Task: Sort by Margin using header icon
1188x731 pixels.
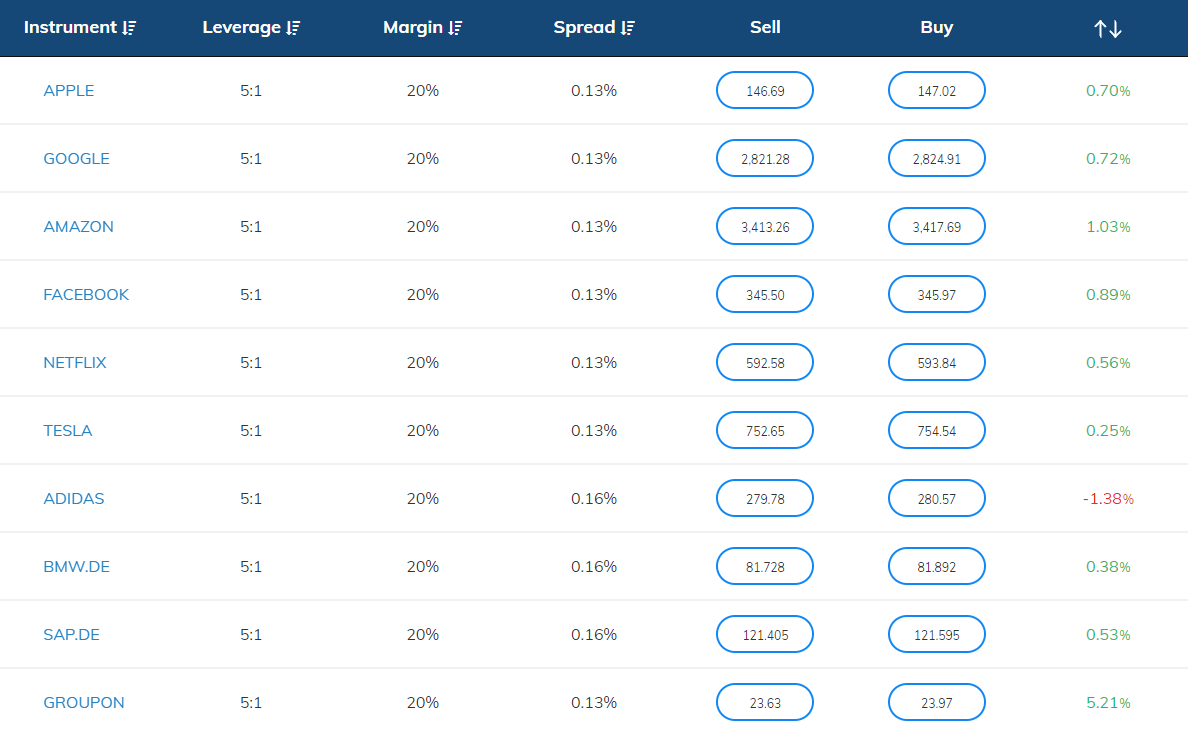Action: pos(455,28)
